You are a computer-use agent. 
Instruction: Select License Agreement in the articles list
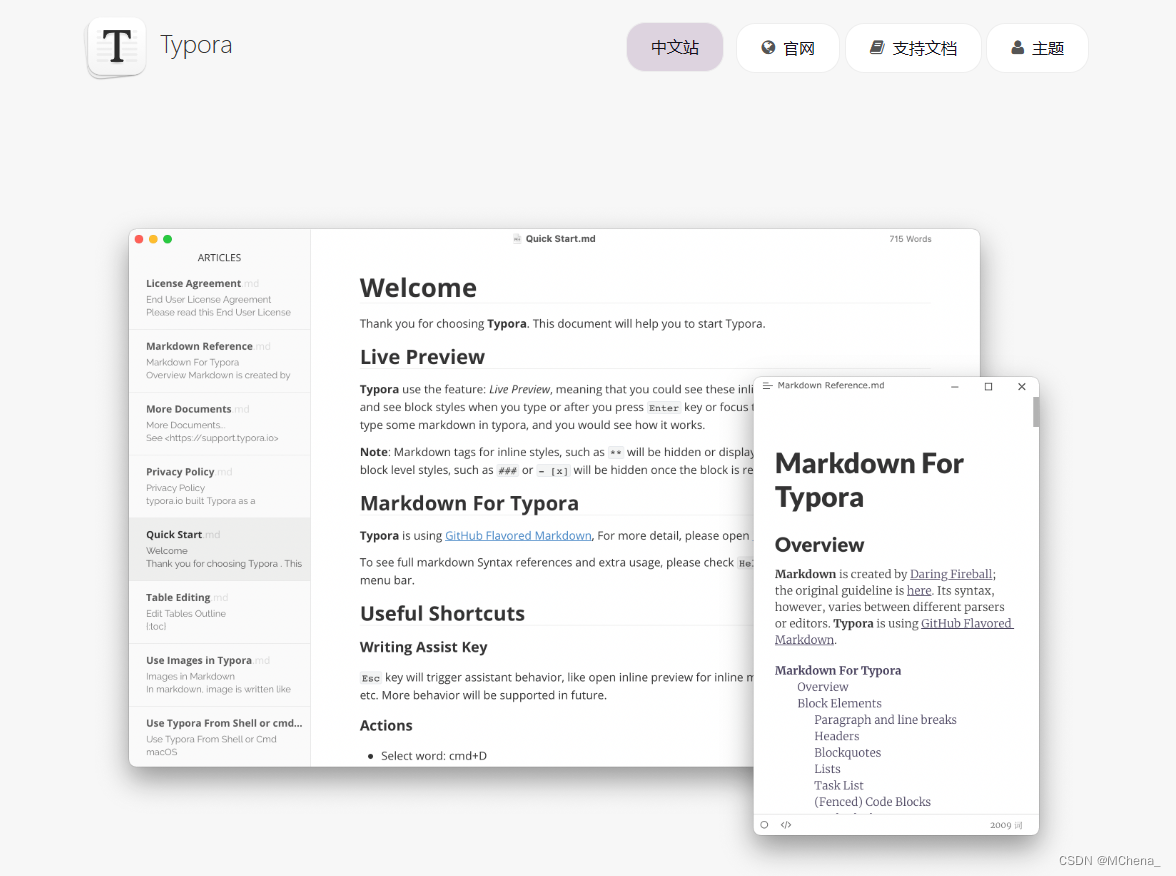[x=220, y=298]
